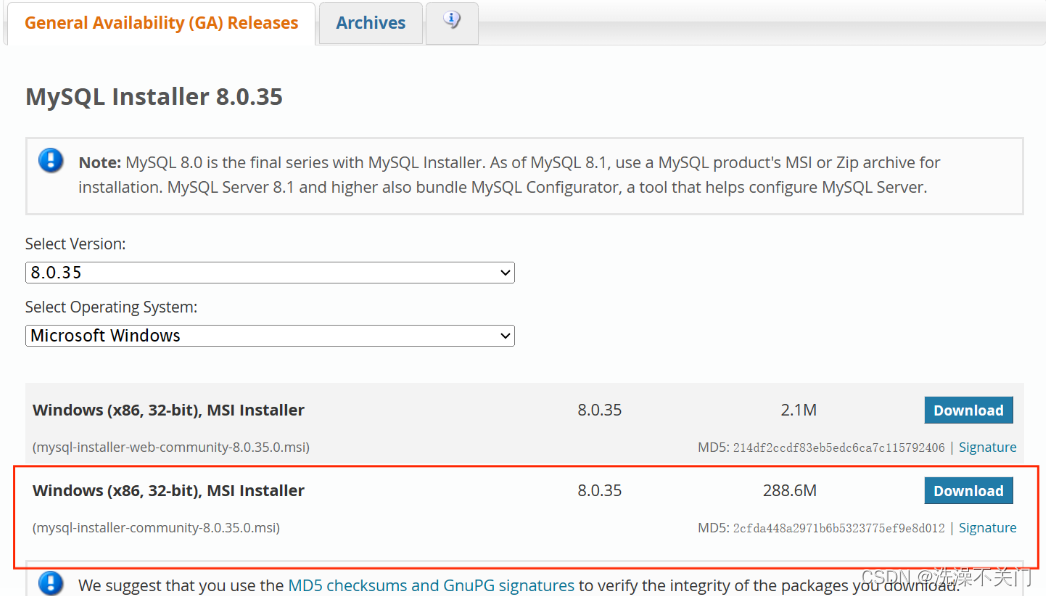
Task: Open the Select Operating System dropdown
Action: pyautogui.click(x=270, y=336)
